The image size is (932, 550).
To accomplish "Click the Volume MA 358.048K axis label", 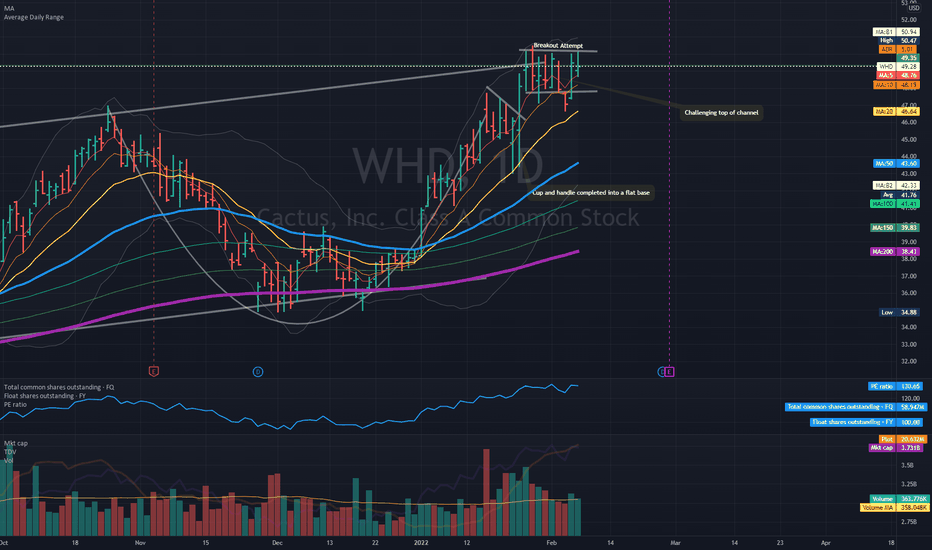I will [x=895, y=508].
